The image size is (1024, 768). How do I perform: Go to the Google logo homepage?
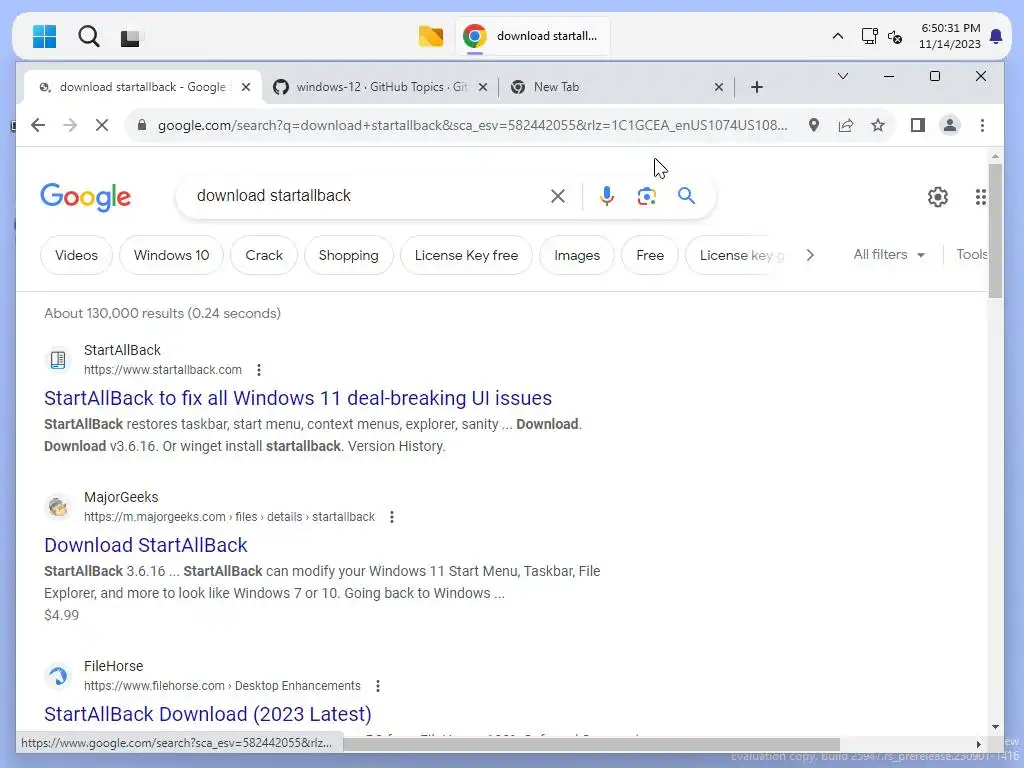coord(86,197)
